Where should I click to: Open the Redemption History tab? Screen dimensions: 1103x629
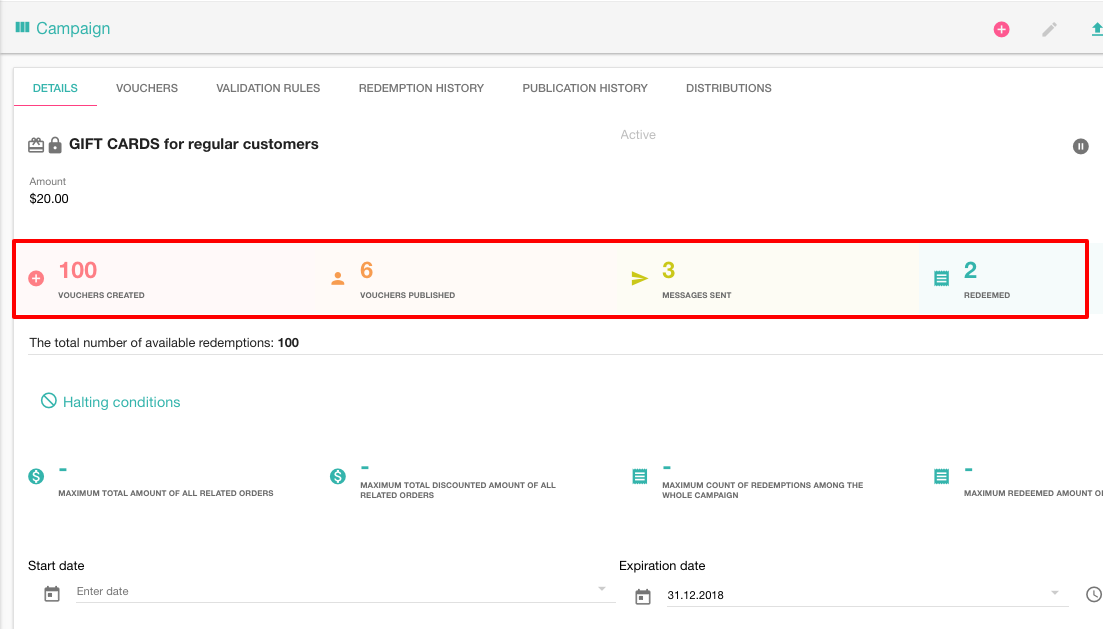[x=421, y=88]
